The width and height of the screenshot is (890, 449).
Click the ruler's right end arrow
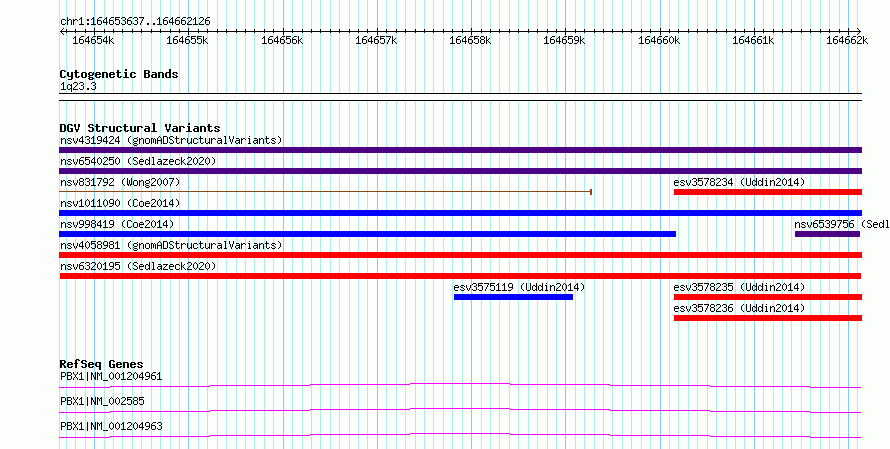click(859, 32)
